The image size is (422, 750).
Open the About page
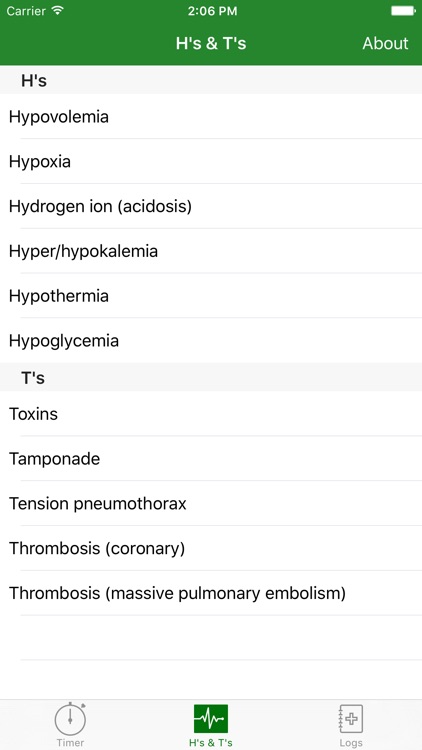[x=385, y=44]
